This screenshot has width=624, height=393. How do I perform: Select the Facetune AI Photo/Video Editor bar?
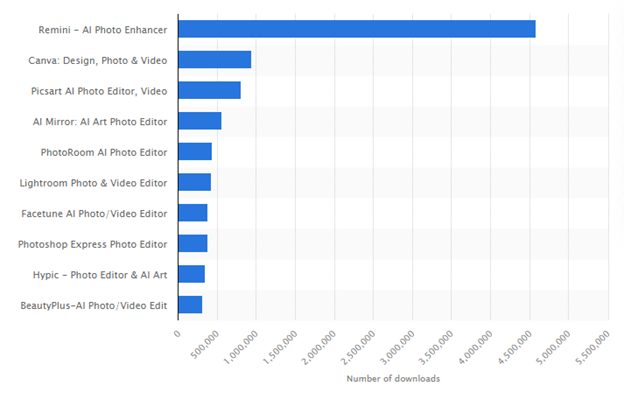pyautogui.click(x=193, y=213)
